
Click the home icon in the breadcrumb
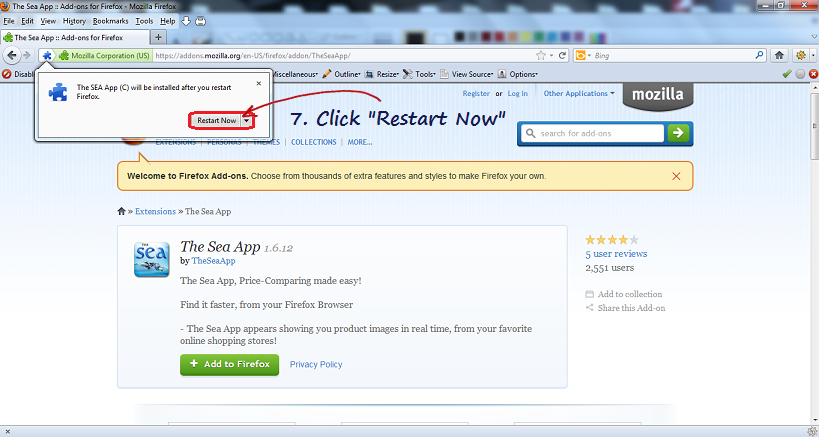(121, 211)
